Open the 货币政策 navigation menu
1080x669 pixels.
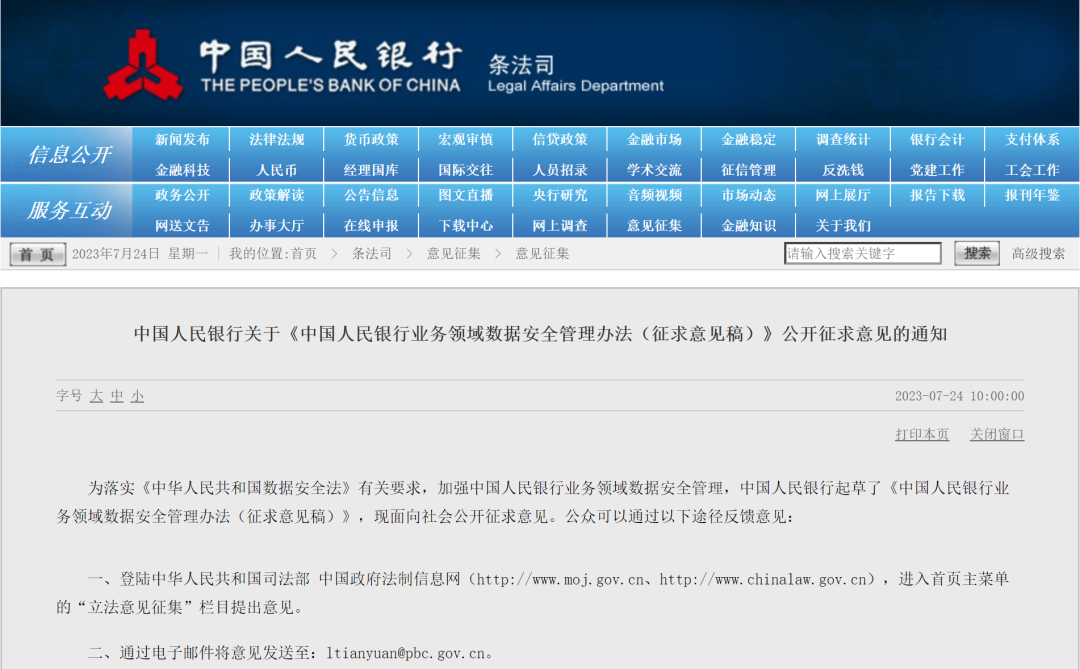(x=372, y=139)
